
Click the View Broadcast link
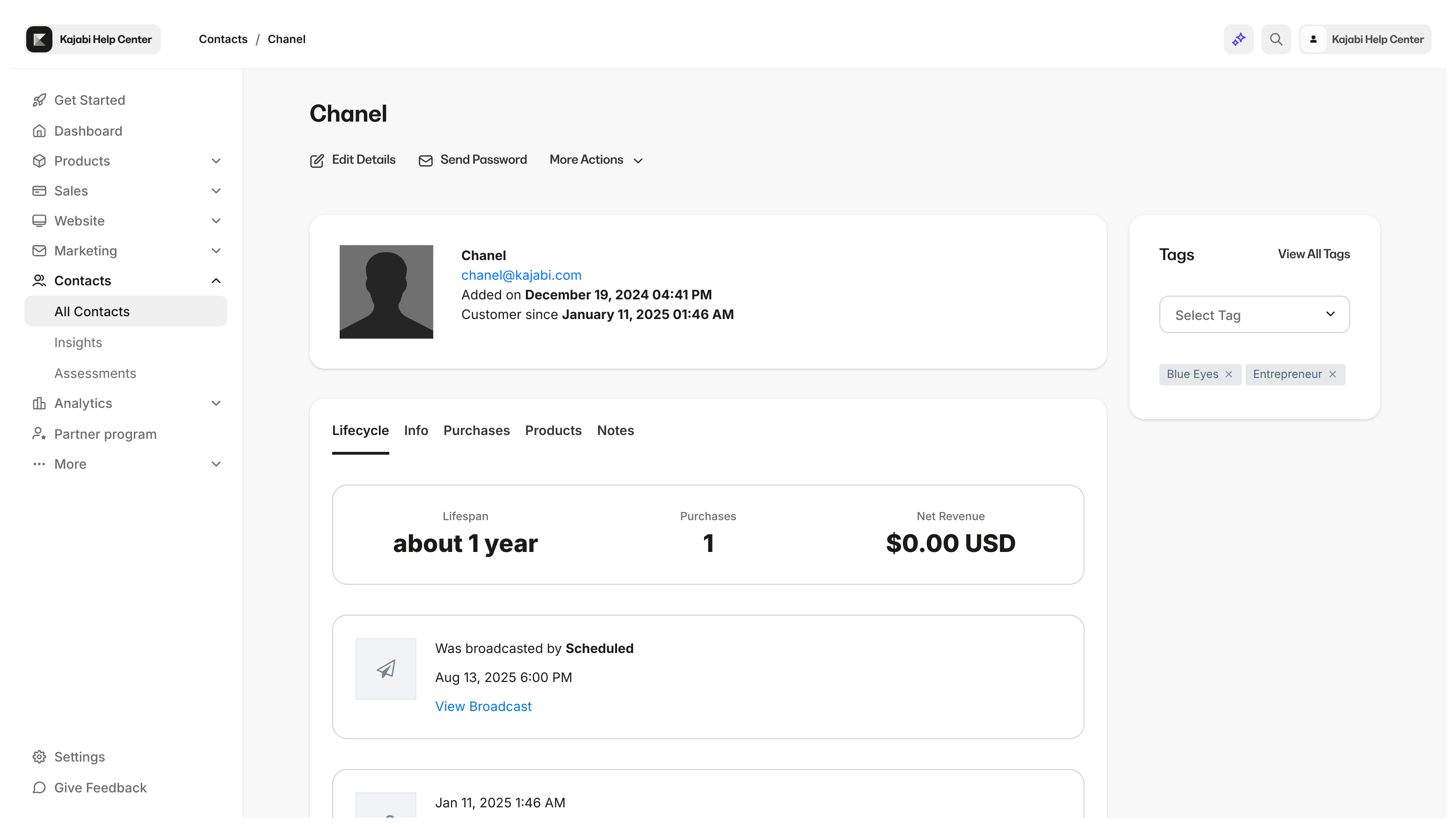click(483, 706)
